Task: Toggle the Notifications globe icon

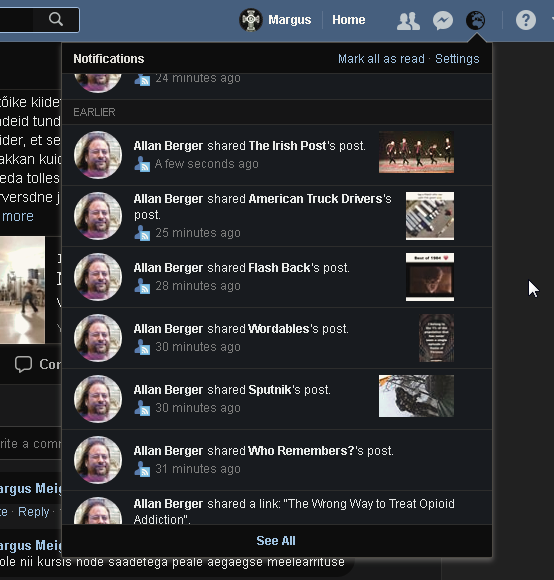Action: pos(475,20)
